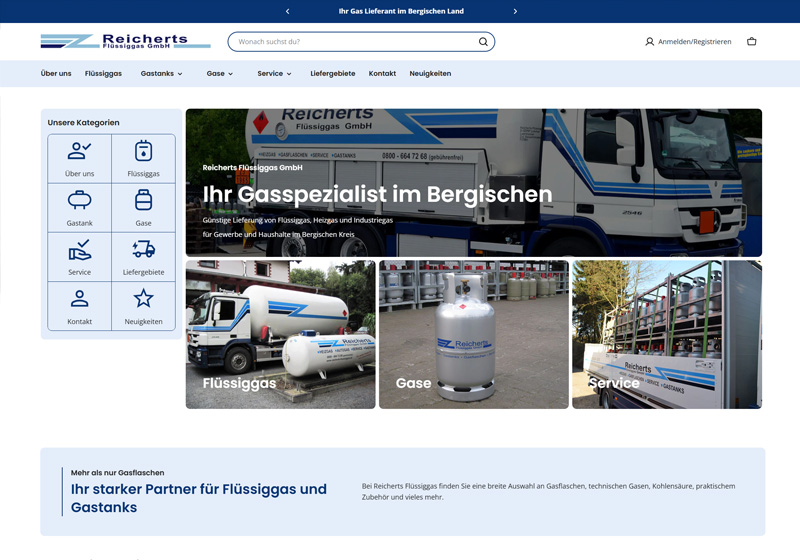The width and height of the screenshot is (800, 560).
Task: Open the shopping cart icon
Action: pos(751,42)
